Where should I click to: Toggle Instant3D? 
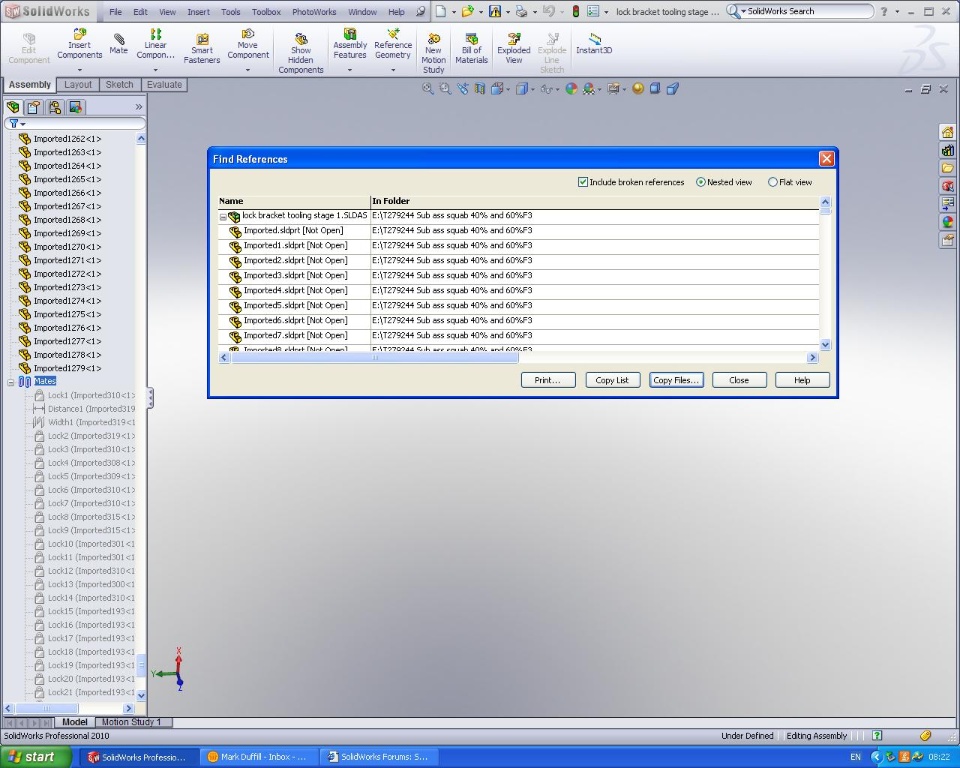pos(594,43)
